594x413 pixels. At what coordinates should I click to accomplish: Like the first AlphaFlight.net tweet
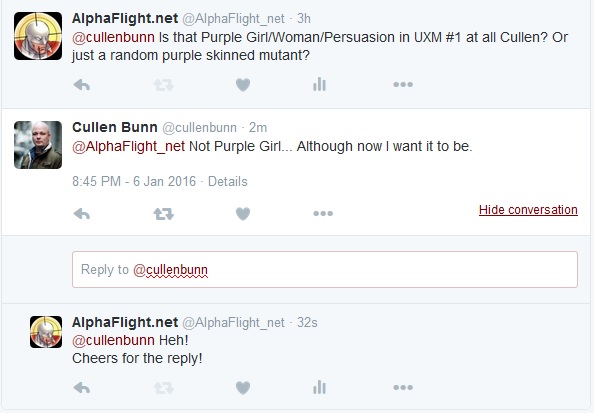click(243, 84)
